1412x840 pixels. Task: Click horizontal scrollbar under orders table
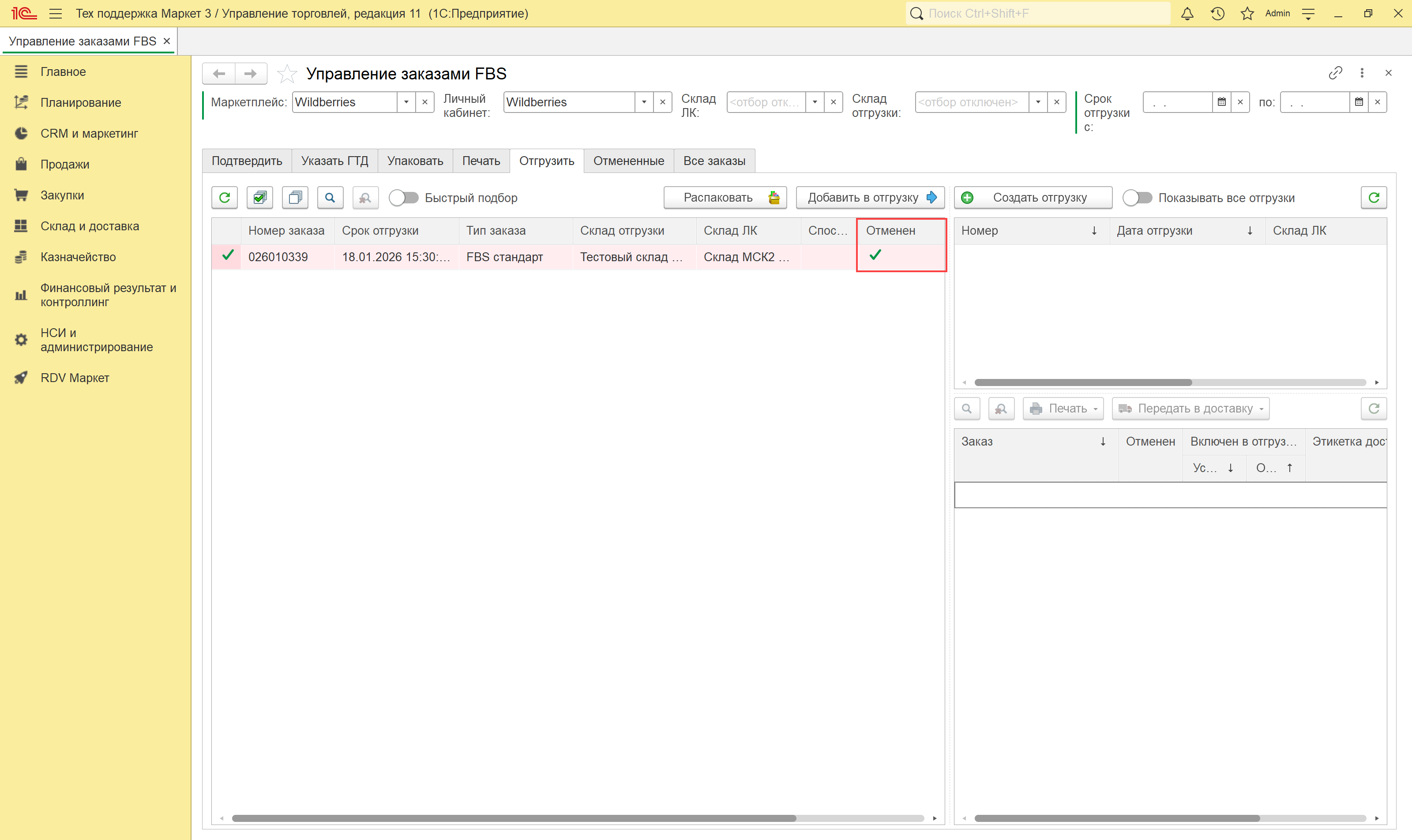(514, 818)
